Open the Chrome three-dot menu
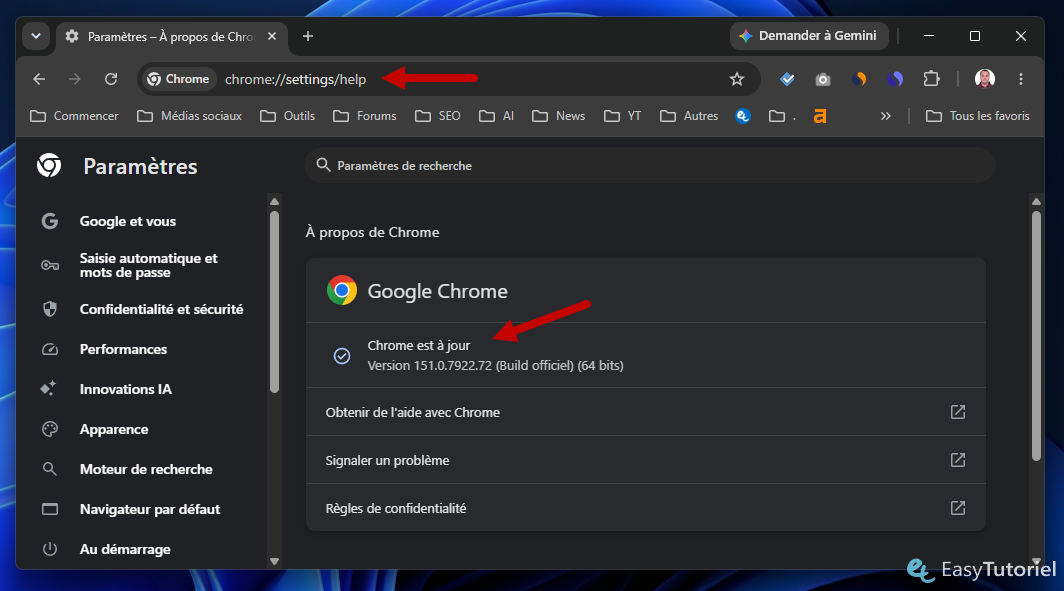This screenshot has width=1064, height=591. [1021, 79]
